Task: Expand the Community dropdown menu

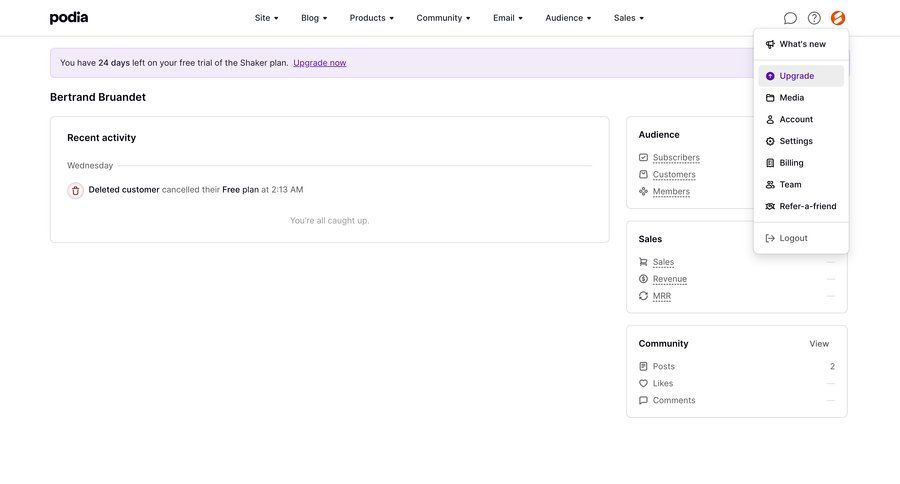Action: coord(443,18)
